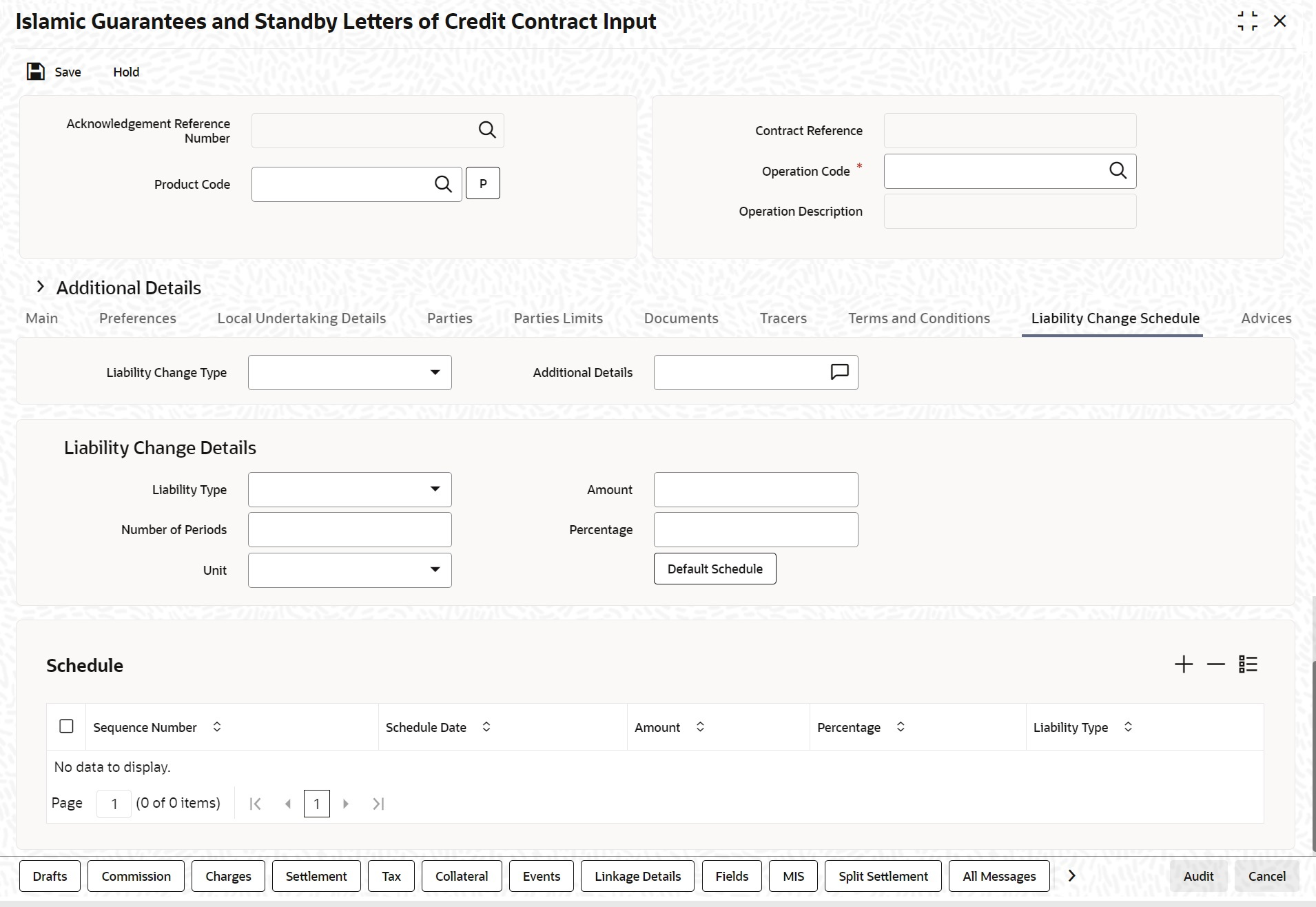Open the Unit dropdown list
This screenshot has height=907, width=1316.
pos(435,570)
